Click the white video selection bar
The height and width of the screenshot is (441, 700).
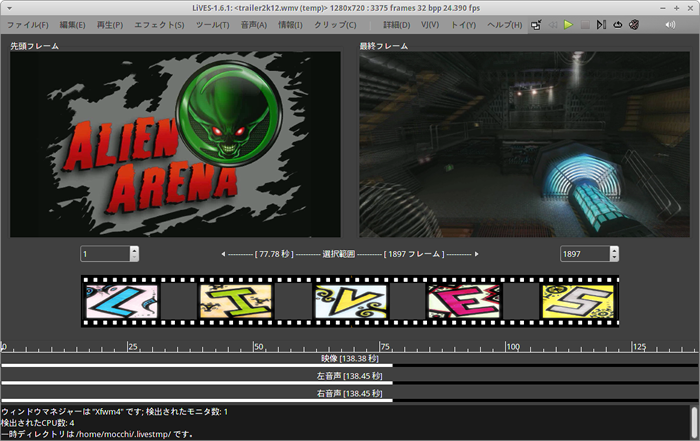tap(197, 365)
